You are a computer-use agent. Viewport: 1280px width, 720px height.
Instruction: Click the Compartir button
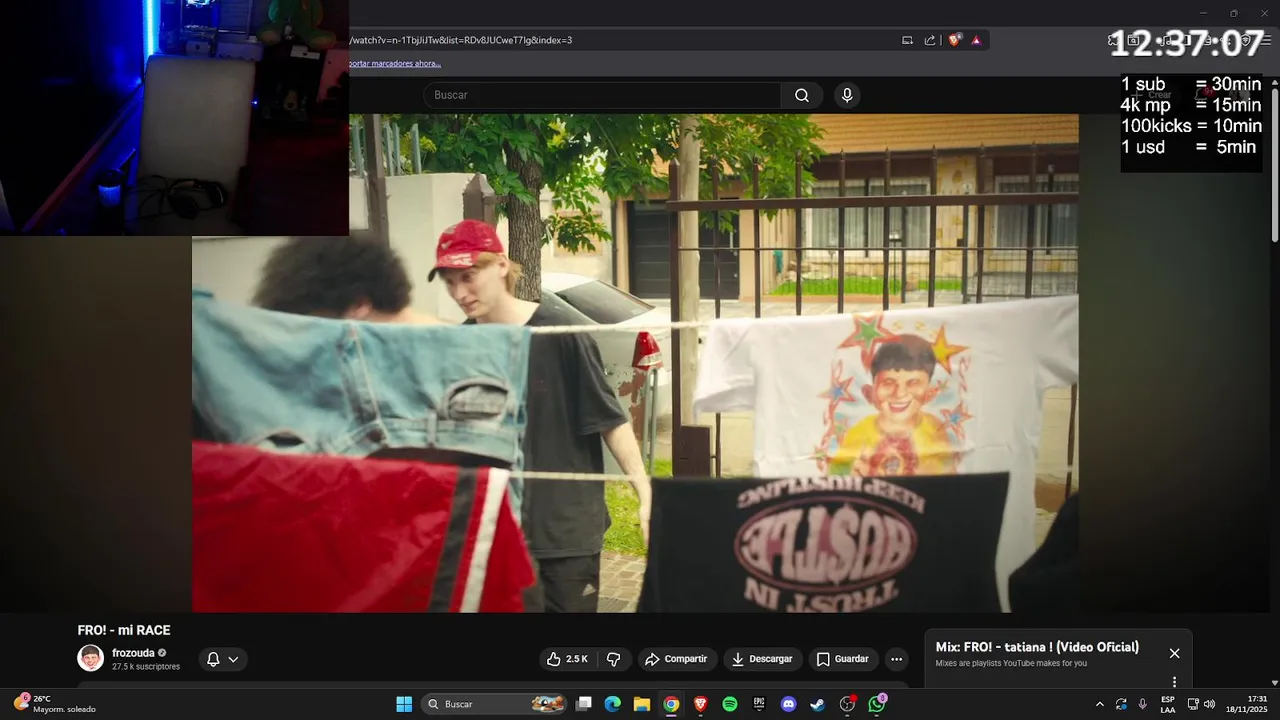pos(676,659)
